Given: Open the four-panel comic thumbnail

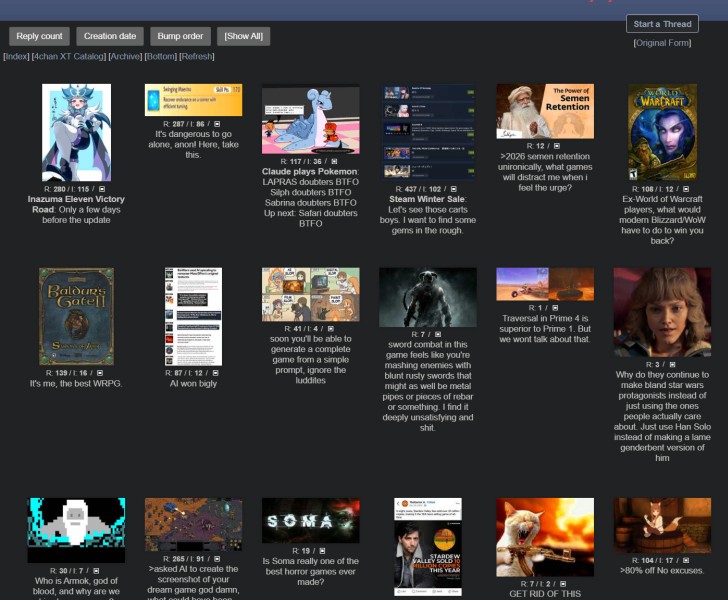Looking at the screenshot, I should coord(311,294).
